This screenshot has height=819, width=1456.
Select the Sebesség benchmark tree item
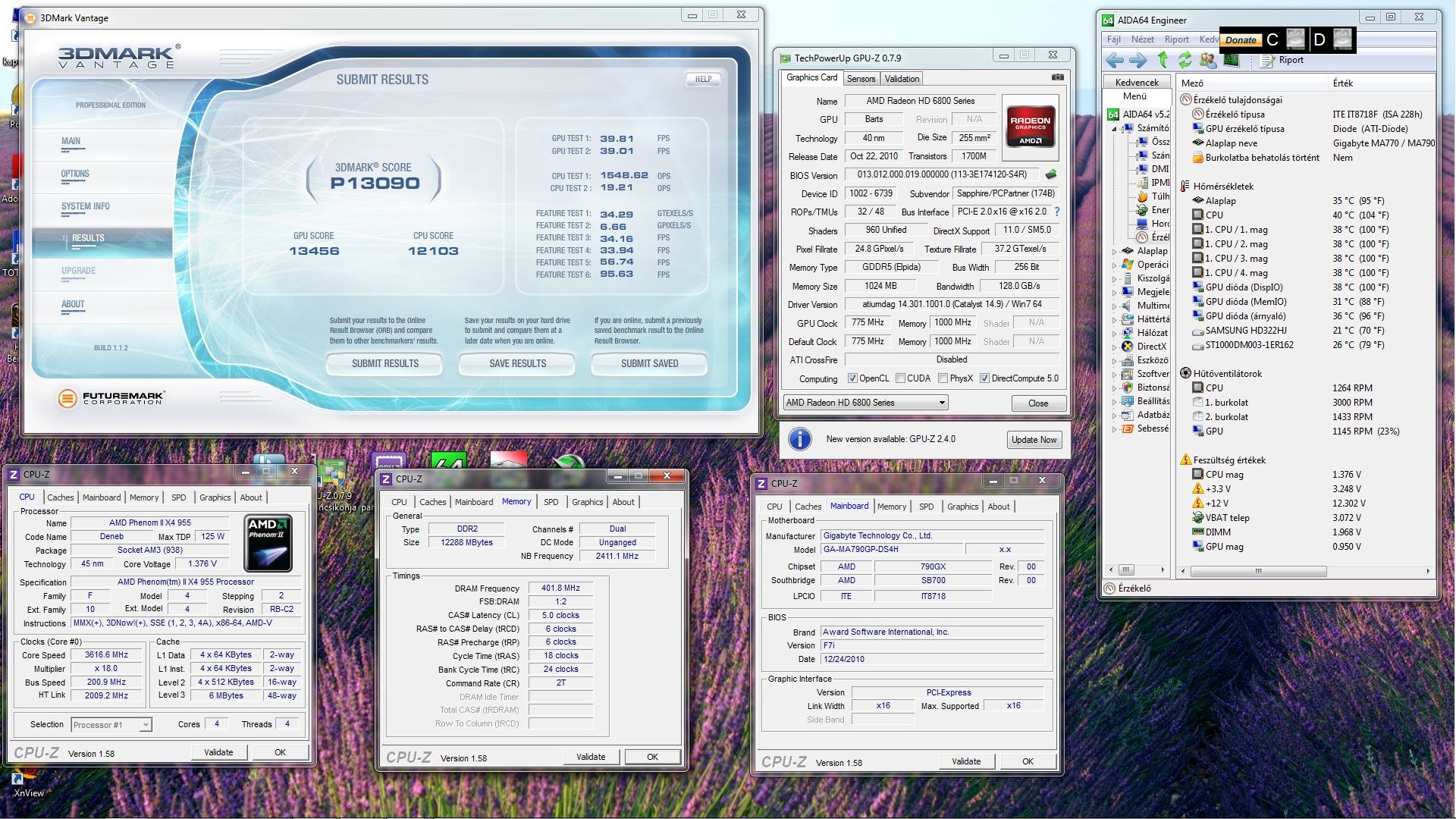click(x=1145, y=428)
